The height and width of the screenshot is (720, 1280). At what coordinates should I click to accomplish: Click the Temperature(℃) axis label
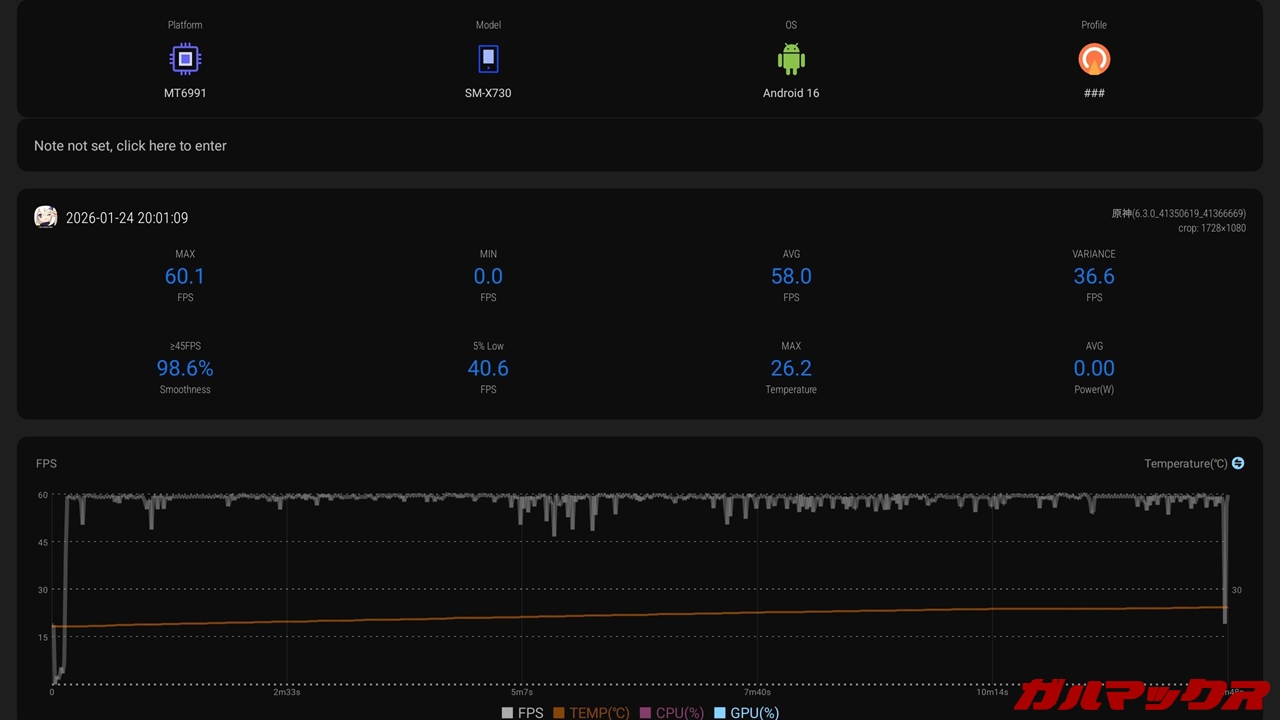pyautogui.click(x=1185, y=463)
